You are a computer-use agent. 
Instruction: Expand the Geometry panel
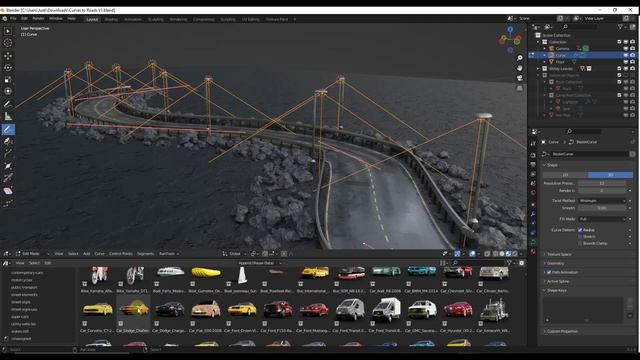tap(555, 264)
